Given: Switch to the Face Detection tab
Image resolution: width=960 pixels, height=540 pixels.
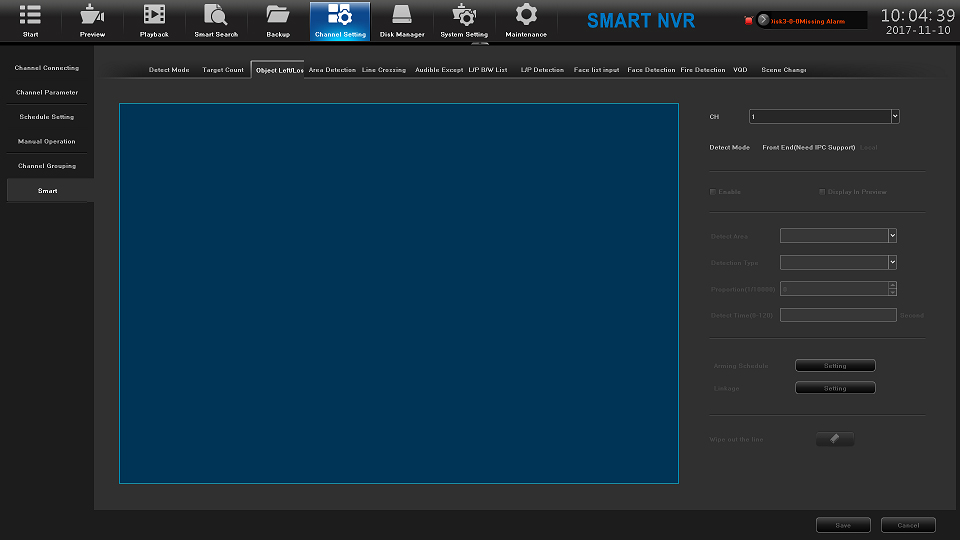Looking at the screenshot, I should (651, 70).
